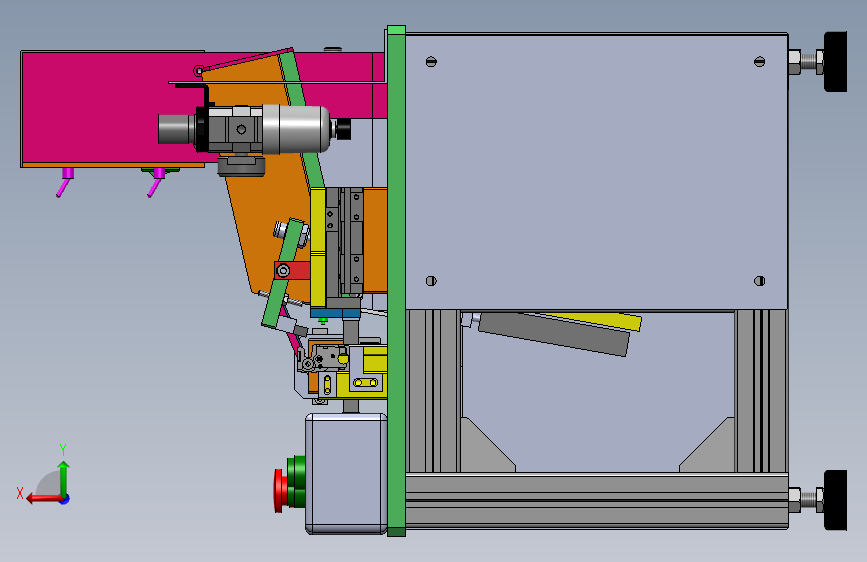Pick the bottom-right slotted screw on grey plate
The width and height of the screenshot is (867, 562).
tap(759, 281)
